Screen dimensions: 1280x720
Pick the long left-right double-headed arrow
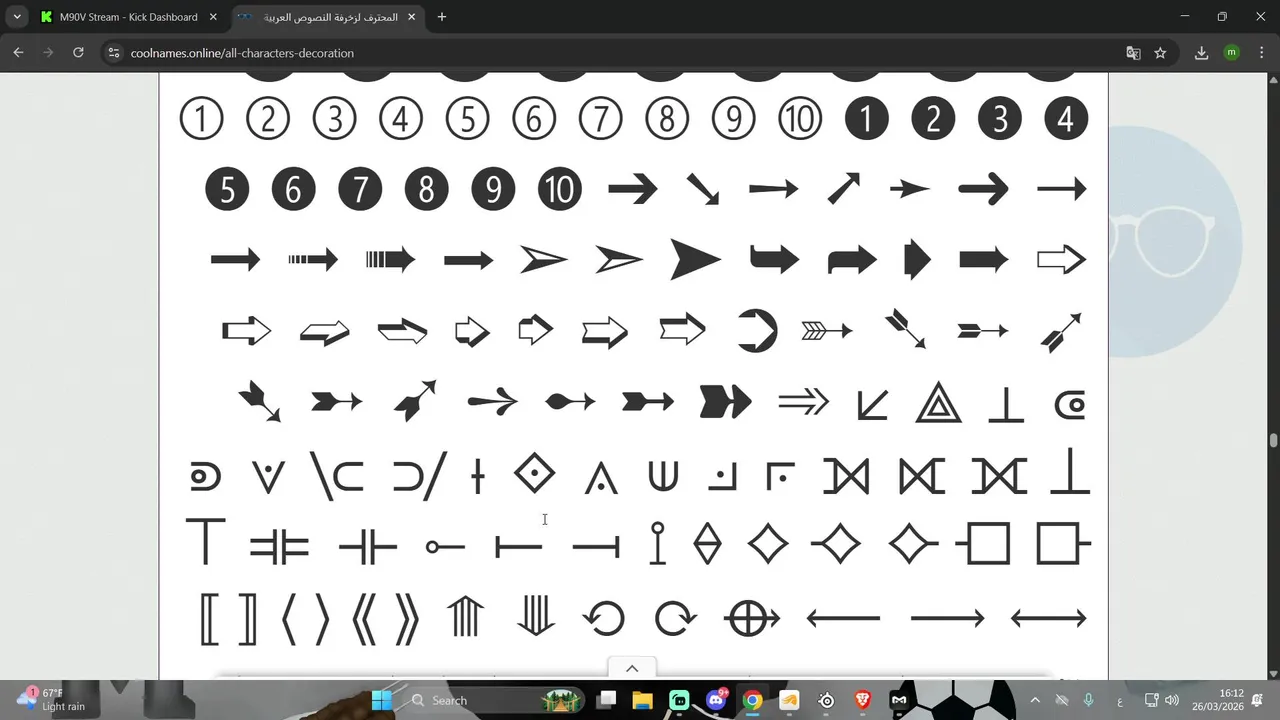click(1049, 619)
